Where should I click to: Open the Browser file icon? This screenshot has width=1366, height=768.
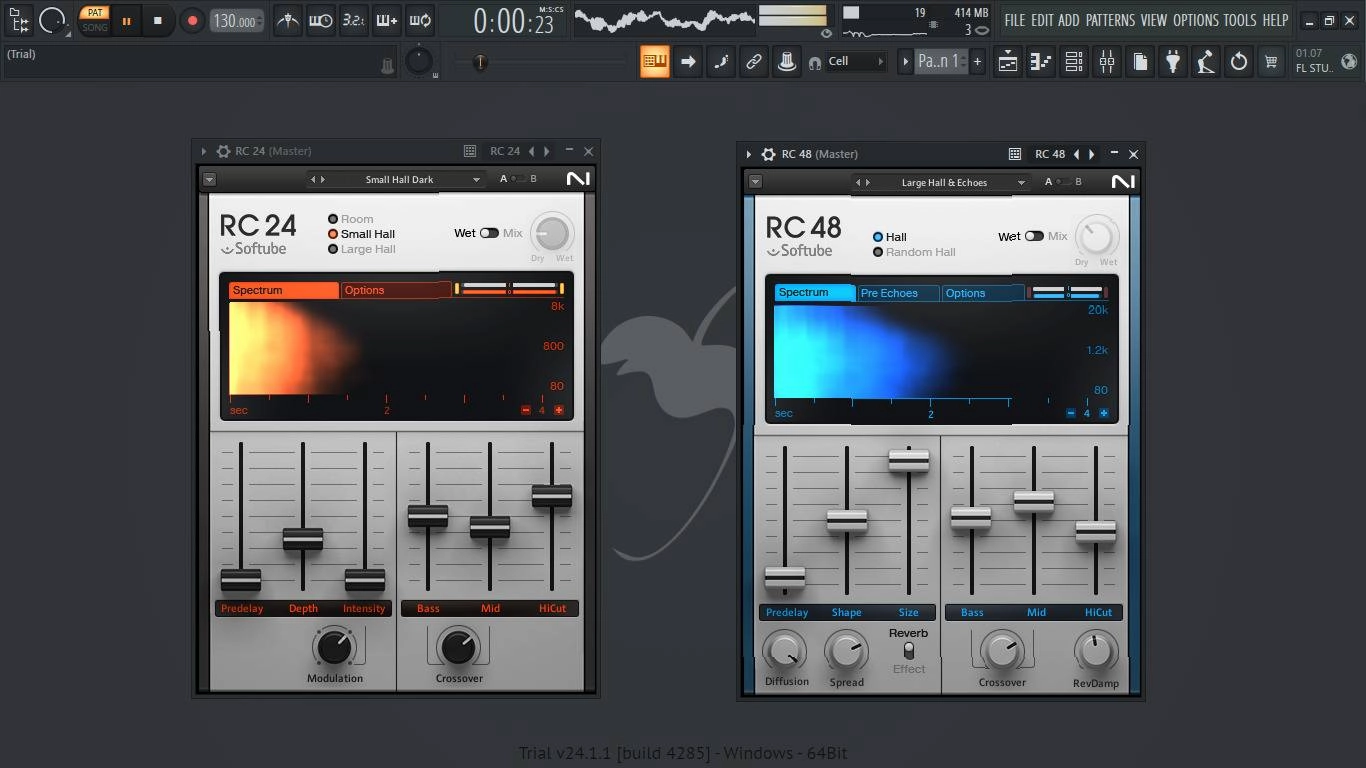click(x=1140, y=61)
